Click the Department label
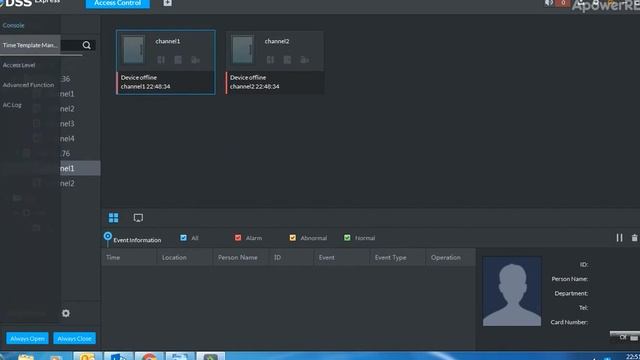This screenshot has height=360, width=640. click(571, 293)
